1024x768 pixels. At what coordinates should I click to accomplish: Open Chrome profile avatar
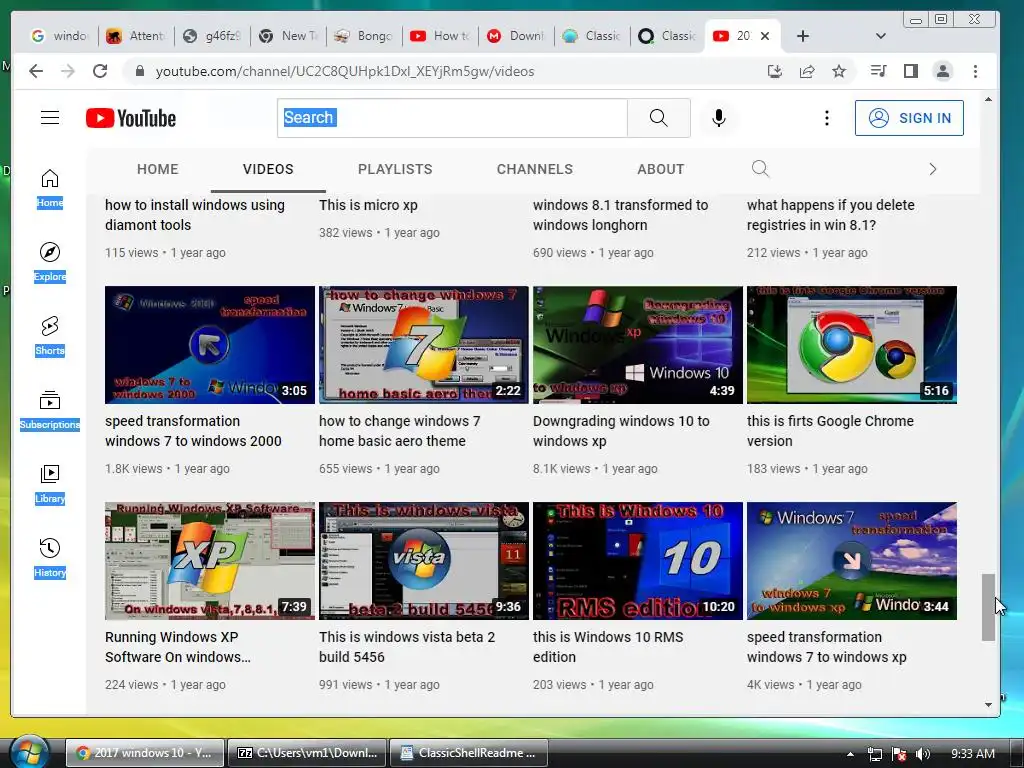point(942,71)
